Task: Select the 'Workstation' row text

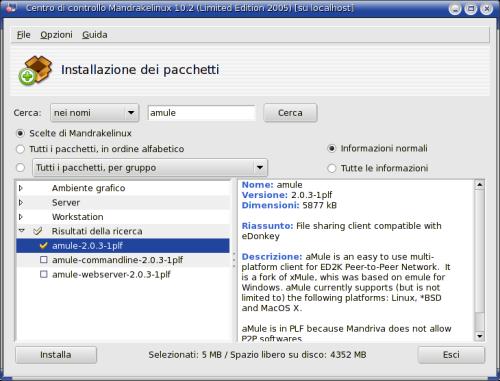Action: tap(77, 217)
